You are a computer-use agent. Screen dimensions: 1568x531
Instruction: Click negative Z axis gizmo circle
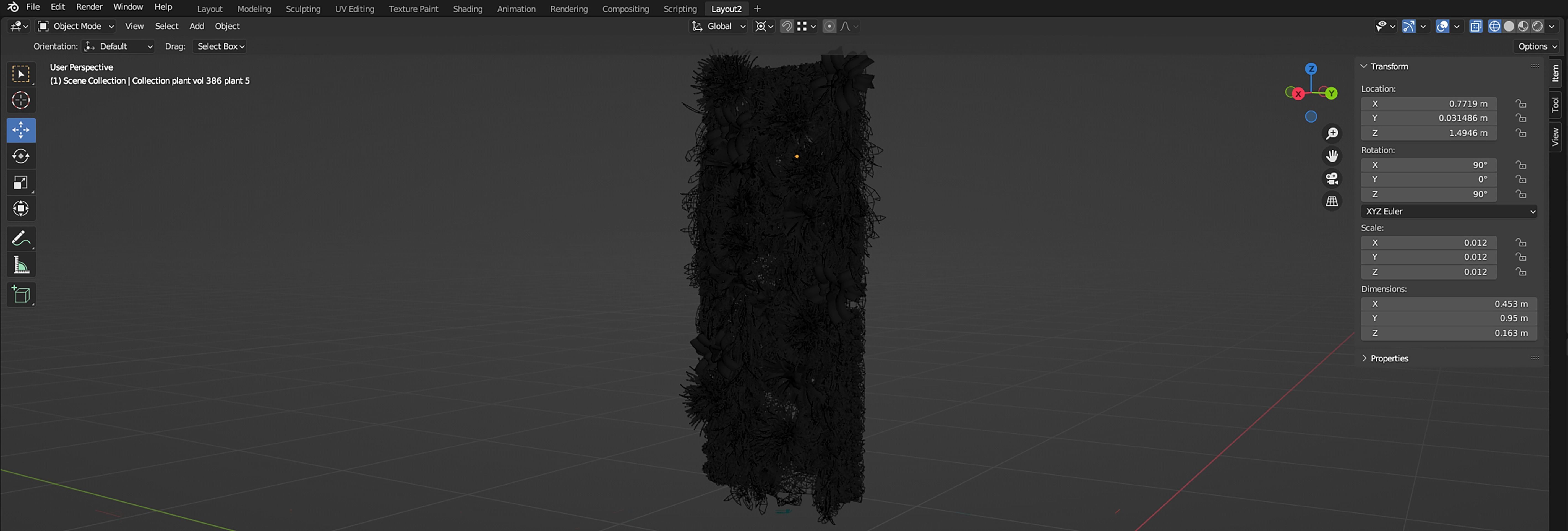point(1311,116)
